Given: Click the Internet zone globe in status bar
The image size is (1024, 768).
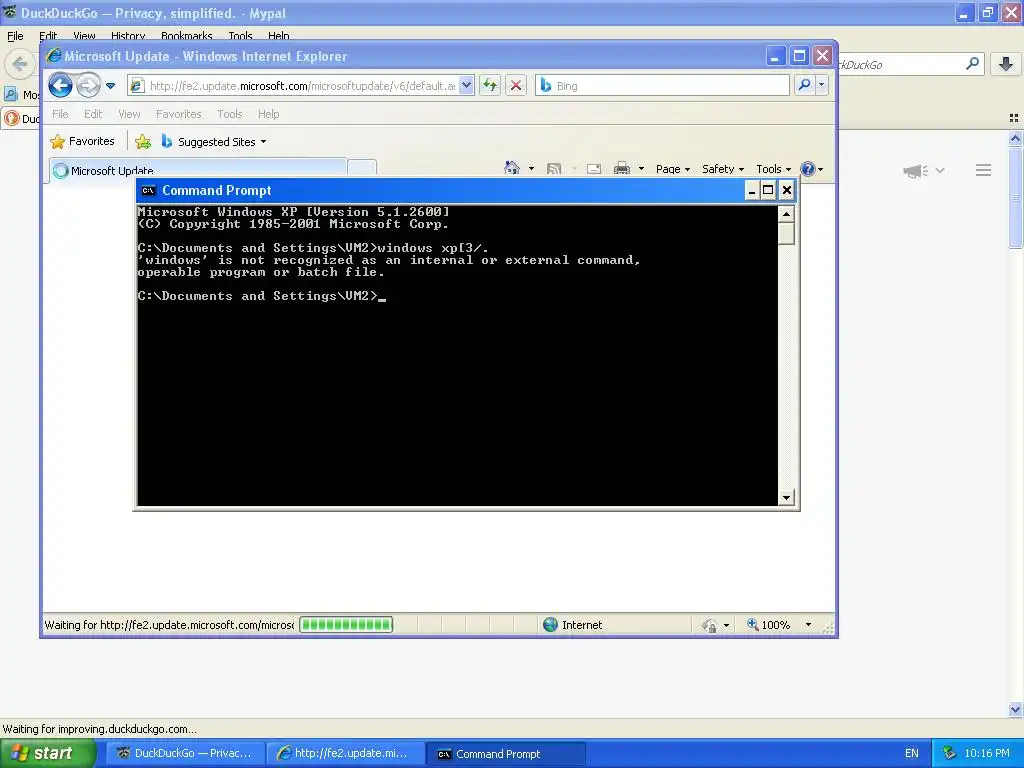Looking at the screenshot, I should point(551,624).
